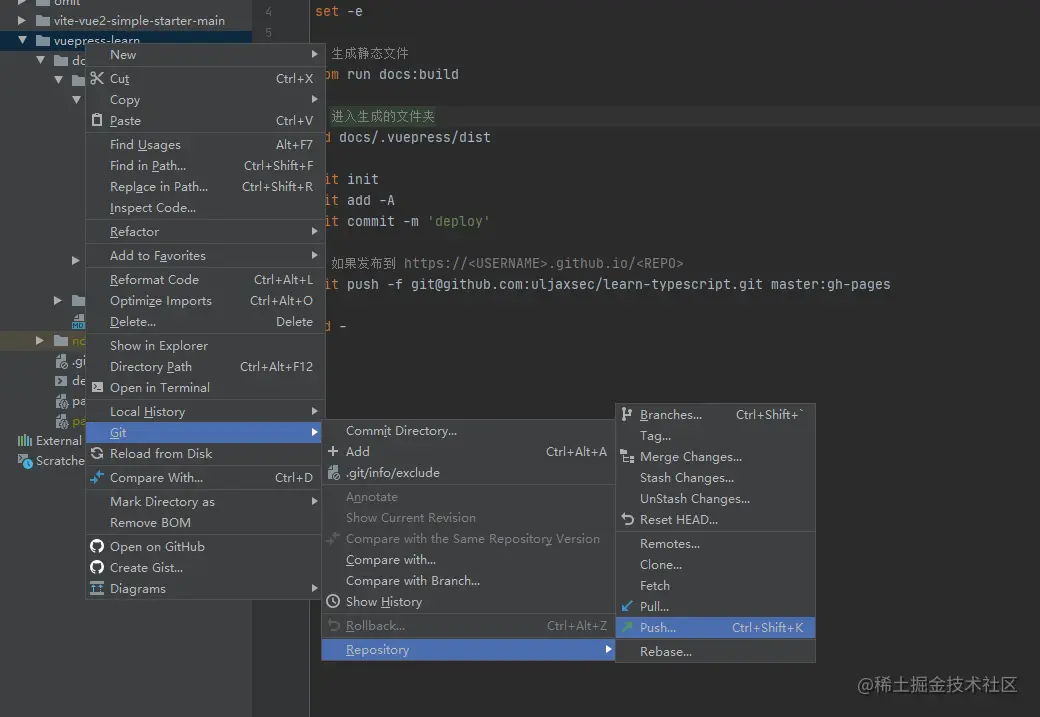The width and height of the screenshot is (1040, 717).
Task: Select Remove BOM menu entry
Action: tap(204, 523)
